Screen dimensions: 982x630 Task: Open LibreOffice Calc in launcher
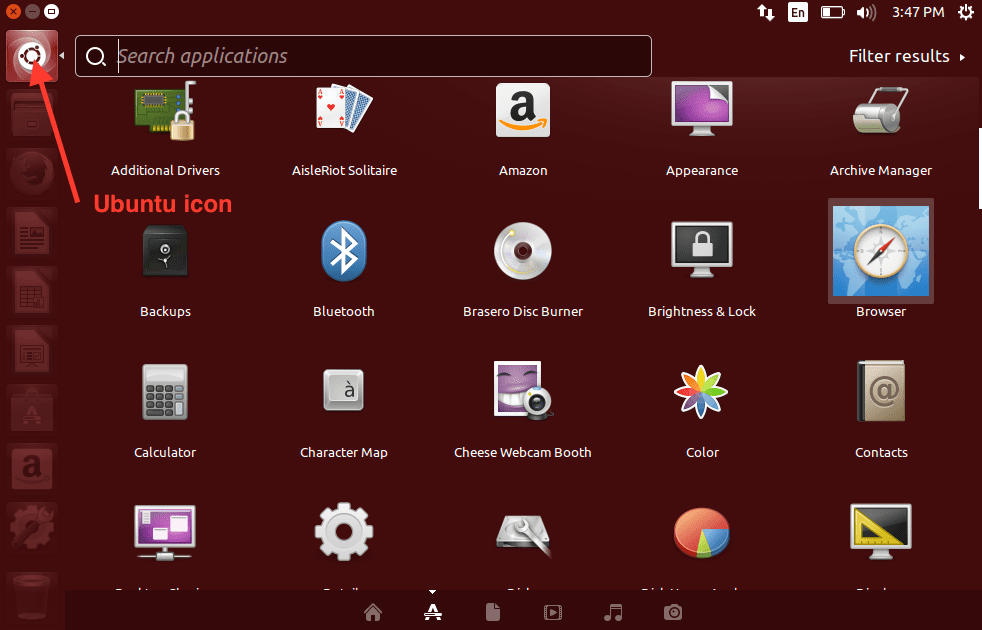[x=32, y=291]
